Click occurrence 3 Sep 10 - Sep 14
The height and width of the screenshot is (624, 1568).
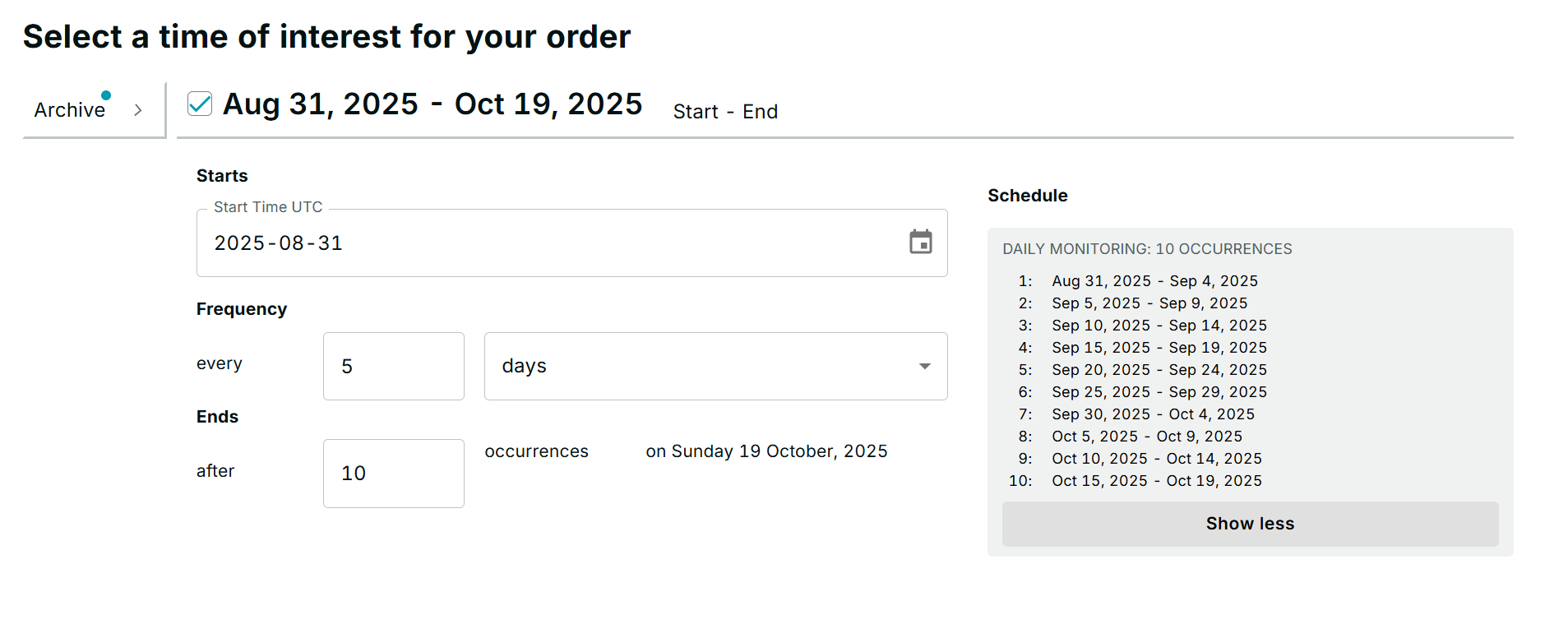click(x=1159, y=326)
